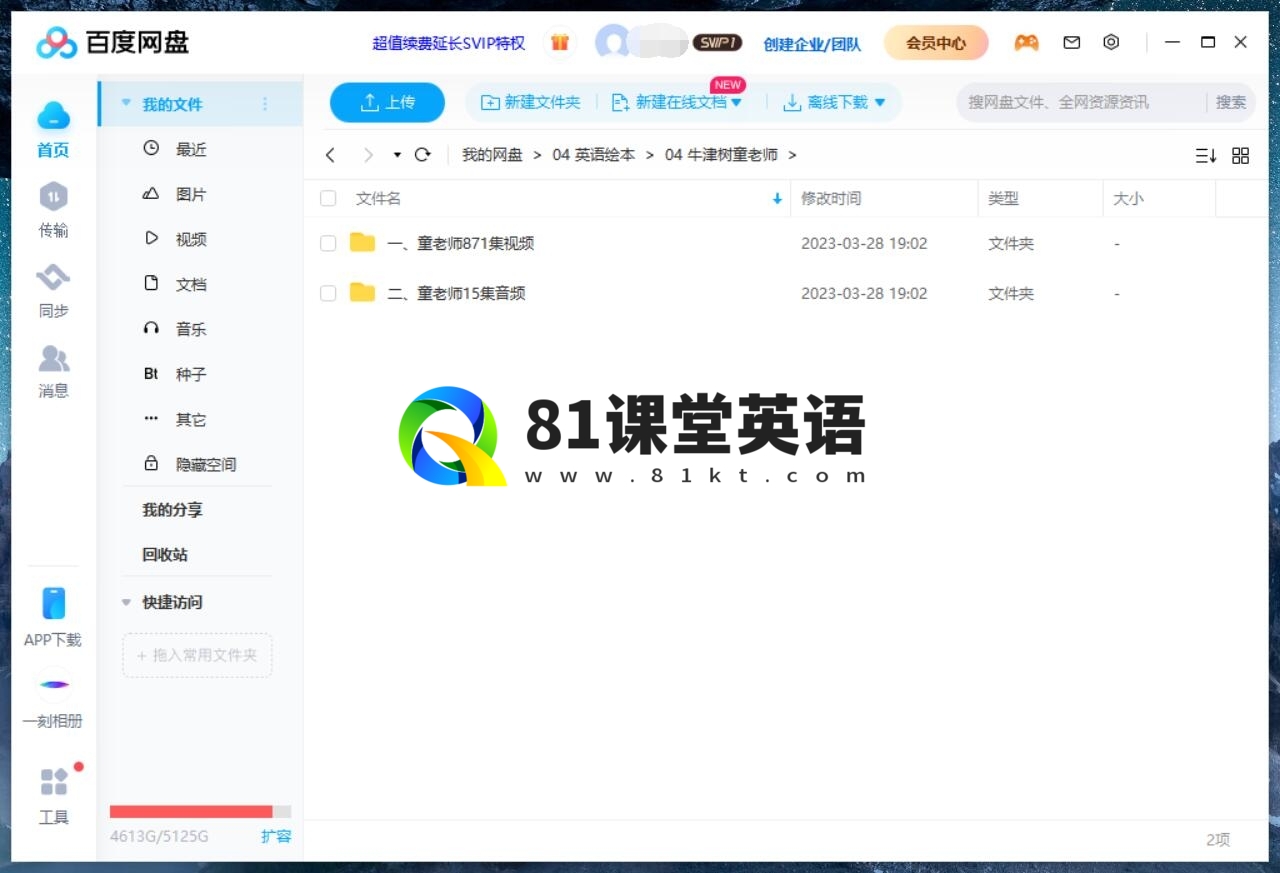Open the mail envelope icon

(x=1072, y=43)
